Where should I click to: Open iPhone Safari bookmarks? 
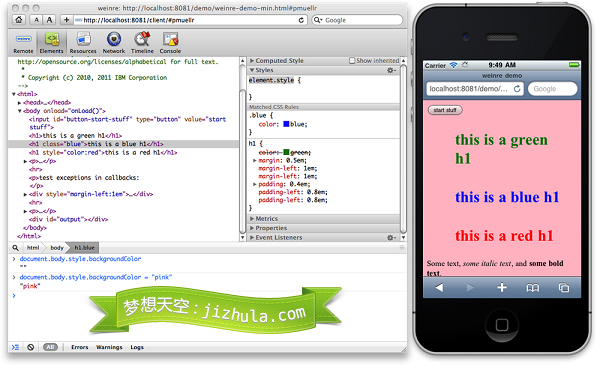[x=533, y=288]
